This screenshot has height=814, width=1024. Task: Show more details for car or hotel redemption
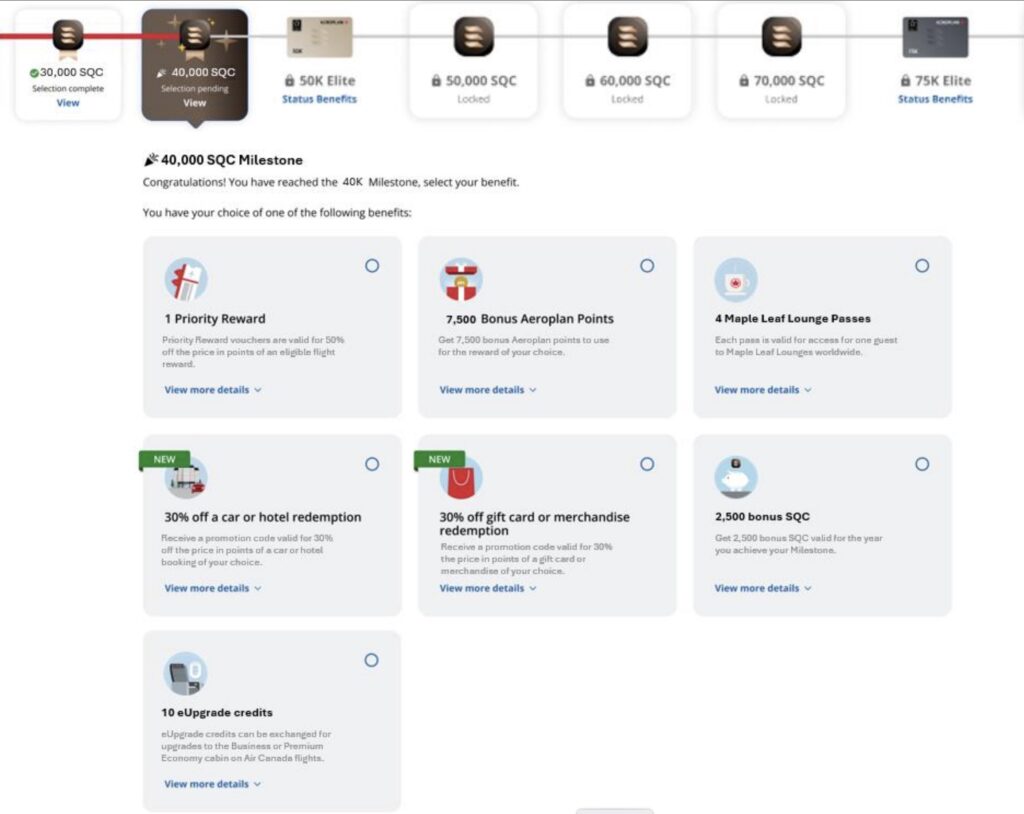pyautogui.click(x=213, y=588)
